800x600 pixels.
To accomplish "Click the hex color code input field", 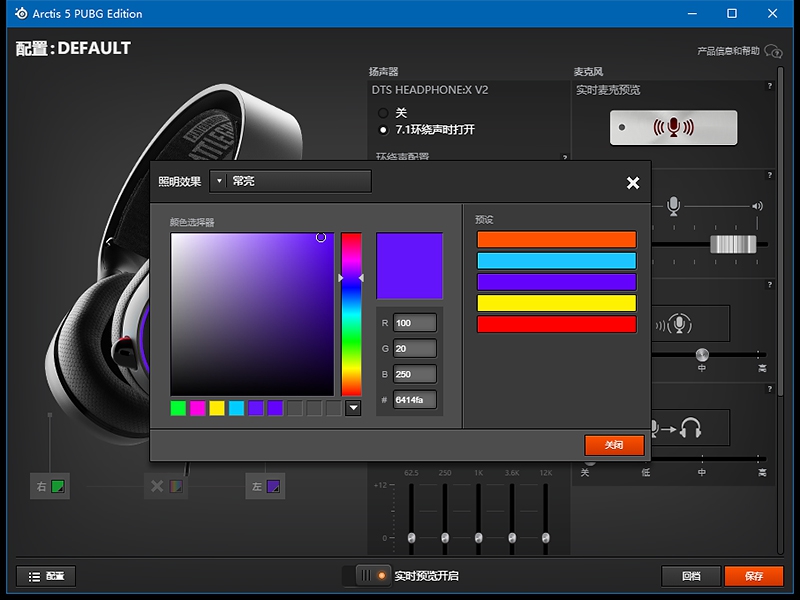I will pyautogui.click(x=414, y=399).
